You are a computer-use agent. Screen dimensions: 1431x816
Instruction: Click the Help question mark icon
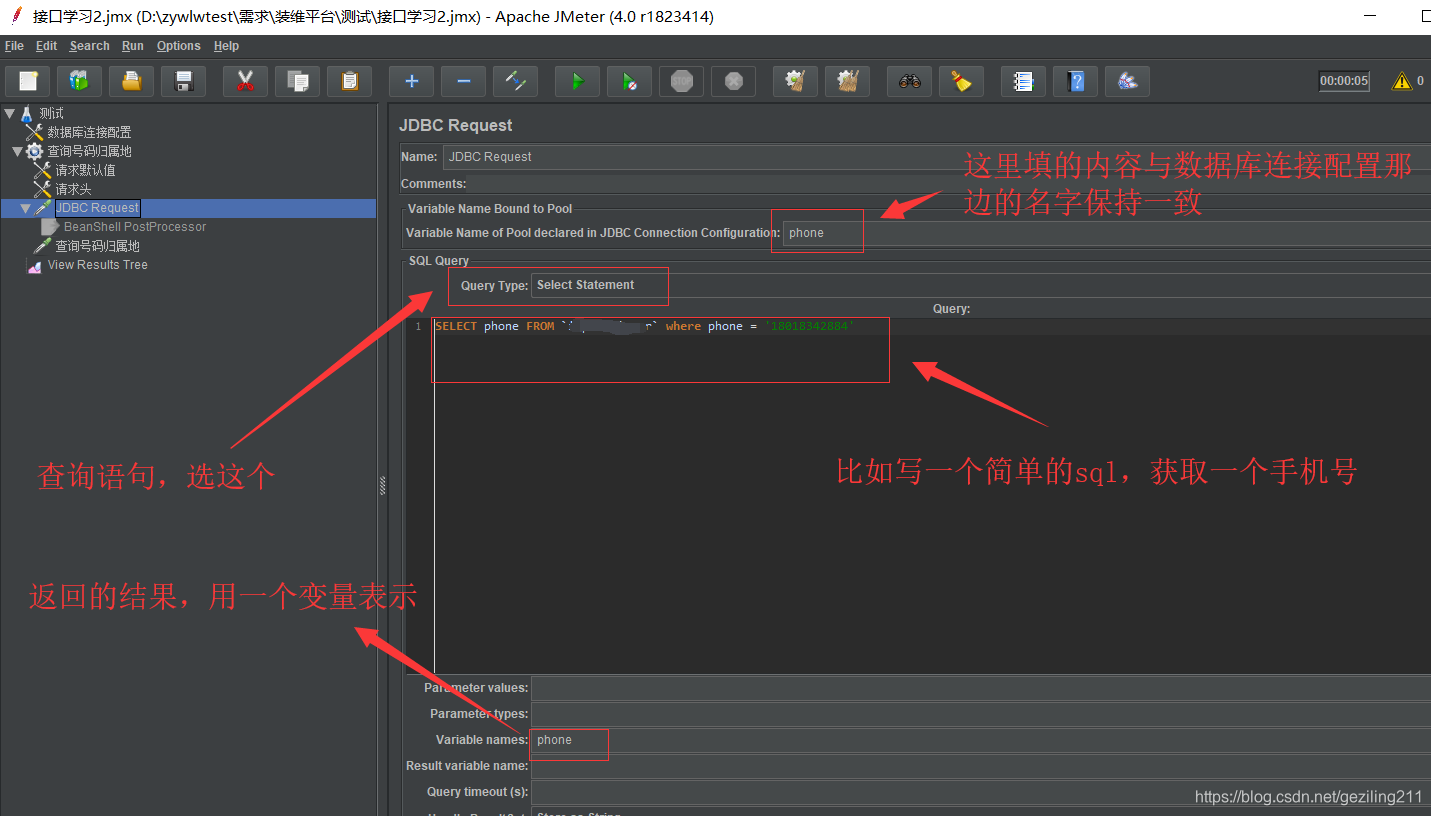1076,81
